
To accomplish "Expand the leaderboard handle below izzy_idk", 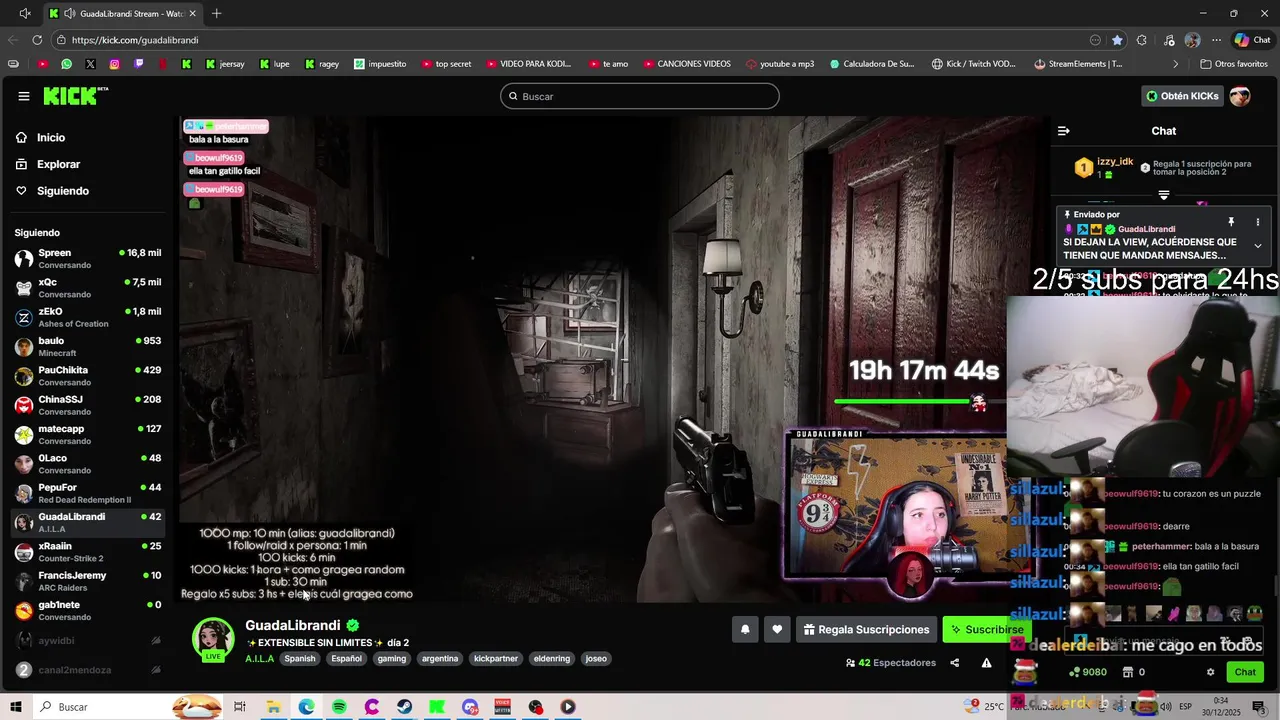I will pos(1164,195).
